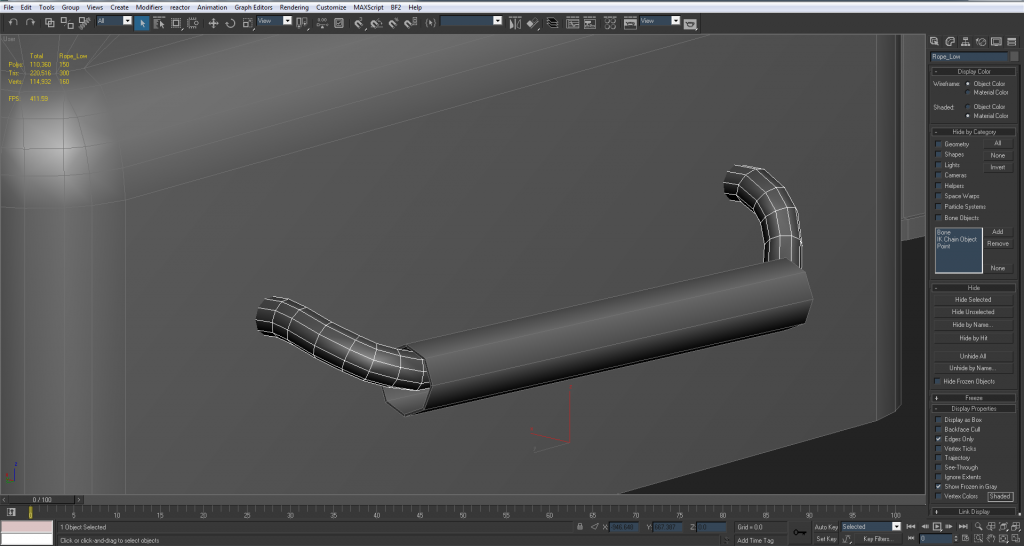The image size is (1024, 546).
Task: Click the Quick Render teapot icon
Action: click(x=689, y=23)
